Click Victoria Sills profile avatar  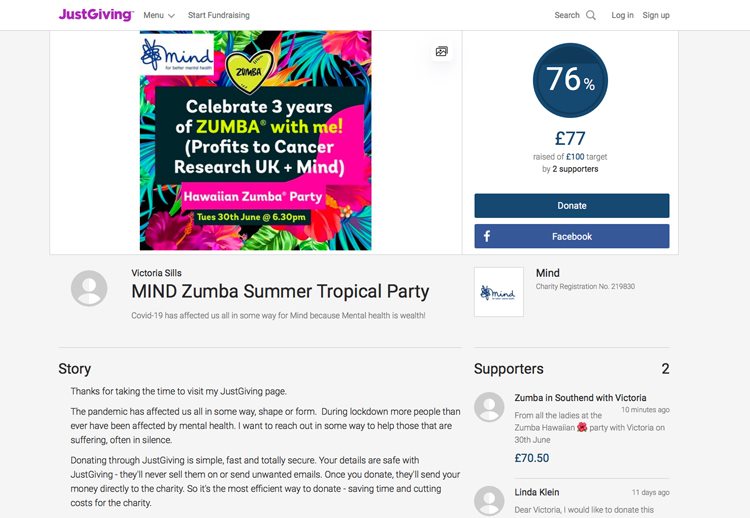[89, 288]
